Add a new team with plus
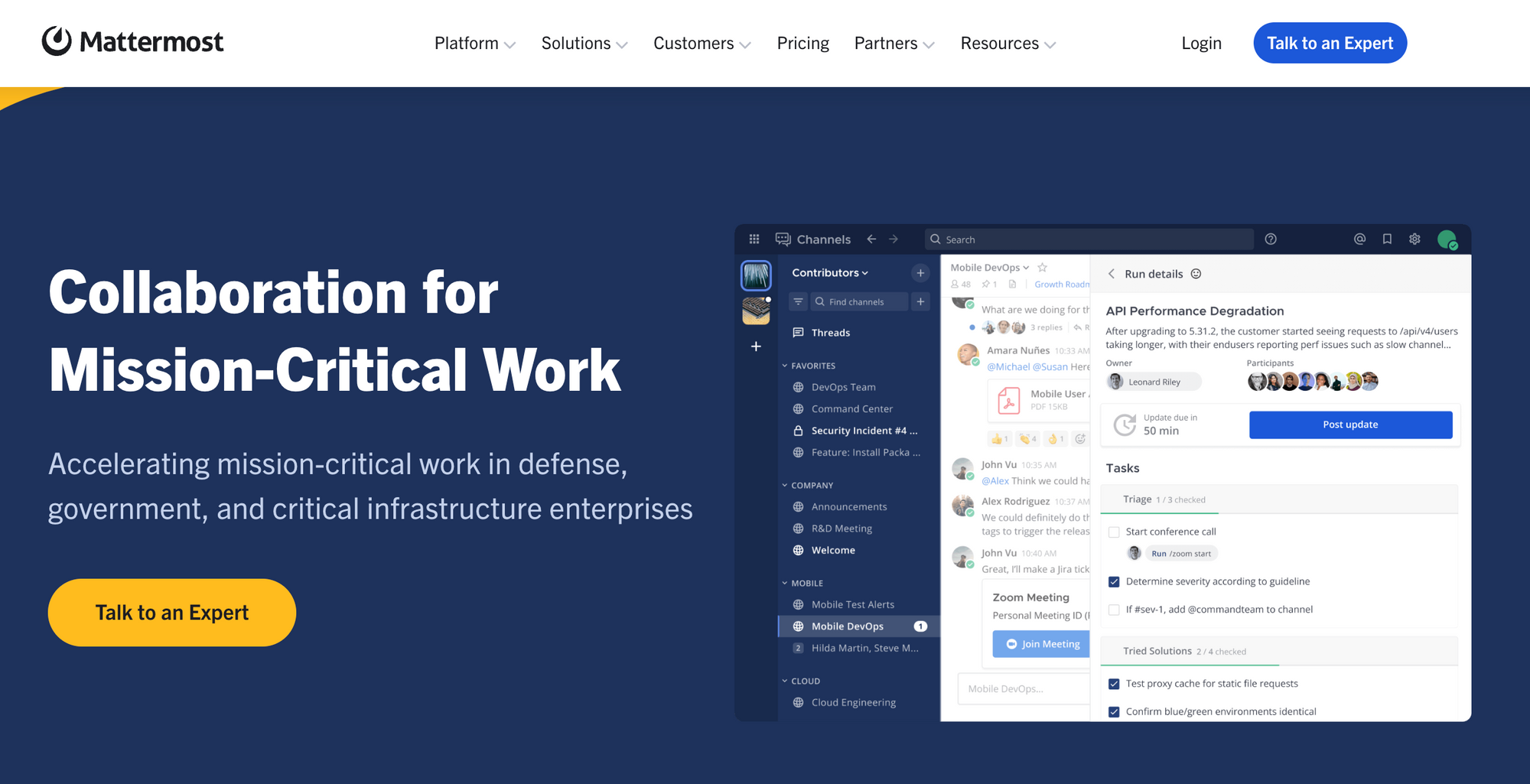 click(756, 346)
